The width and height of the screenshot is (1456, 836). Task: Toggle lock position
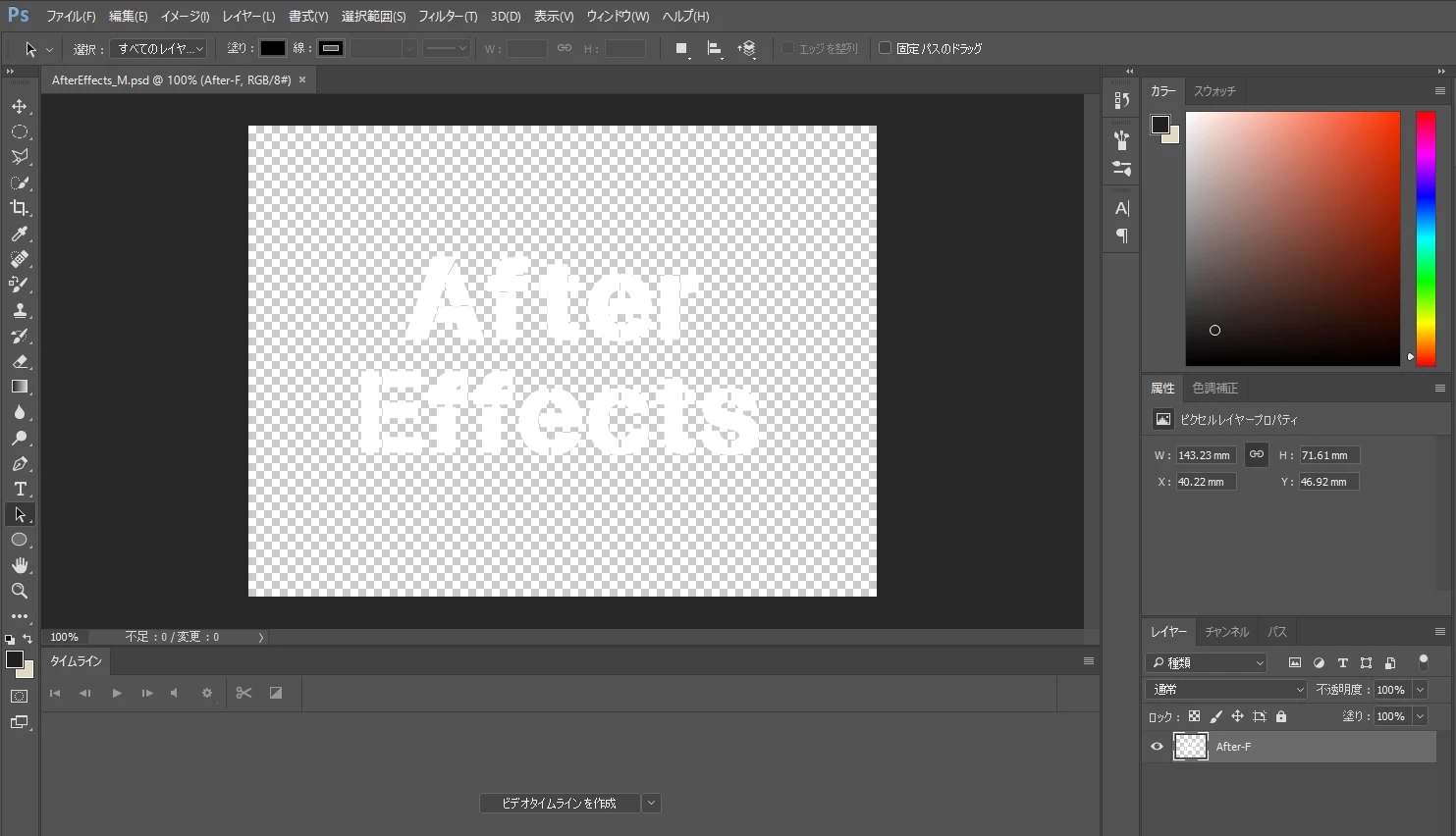pyautogui.click(x=1237, y=716)
